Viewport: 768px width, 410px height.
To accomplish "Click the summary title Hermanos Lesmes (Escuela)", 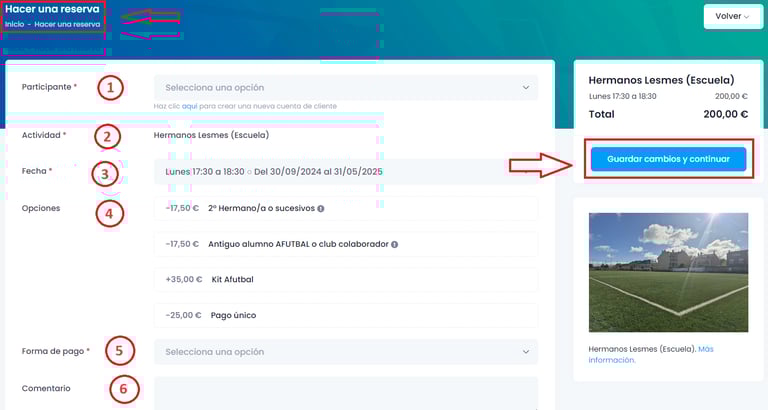I will (x=661, y=80).
